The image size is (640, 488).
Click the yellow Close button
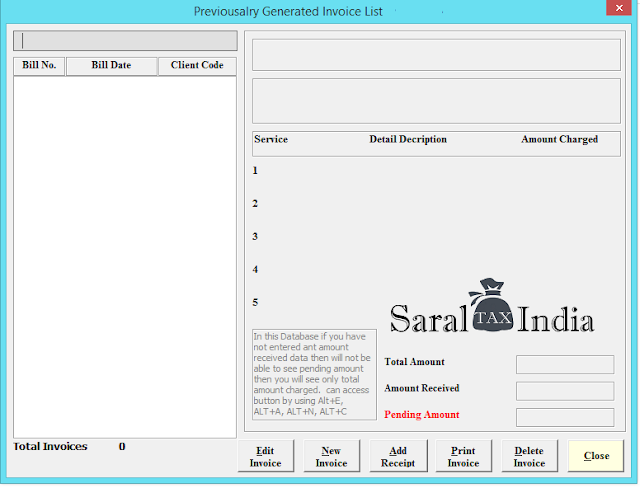point(596,456)
